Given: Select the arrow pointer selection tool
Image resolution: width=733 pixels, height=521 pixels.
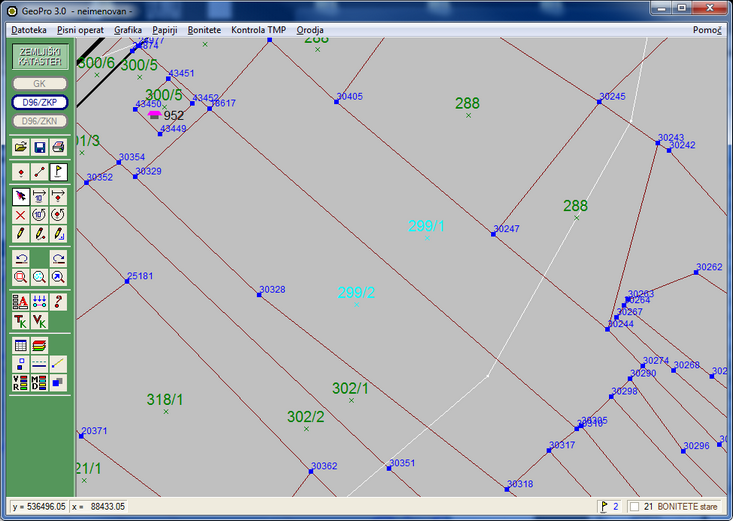Looking at the screenshot, I should [21, 196].
